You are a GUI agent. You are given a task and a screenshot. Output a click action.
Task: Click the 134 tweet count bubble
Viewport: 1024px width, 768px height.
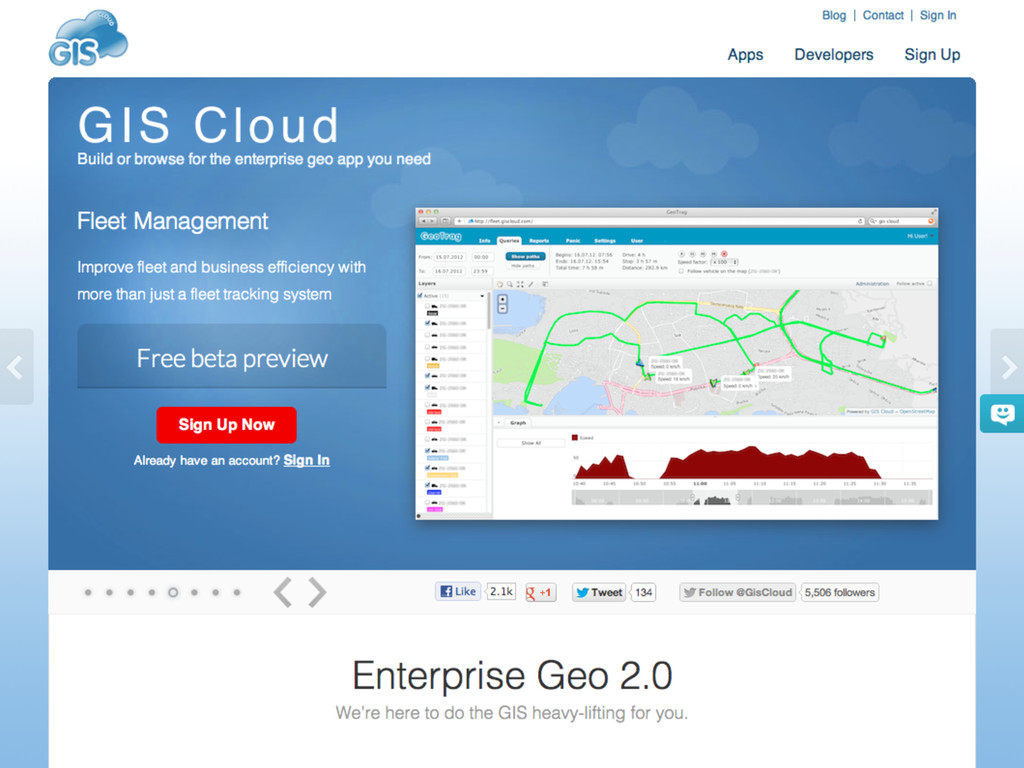point(643,592)
